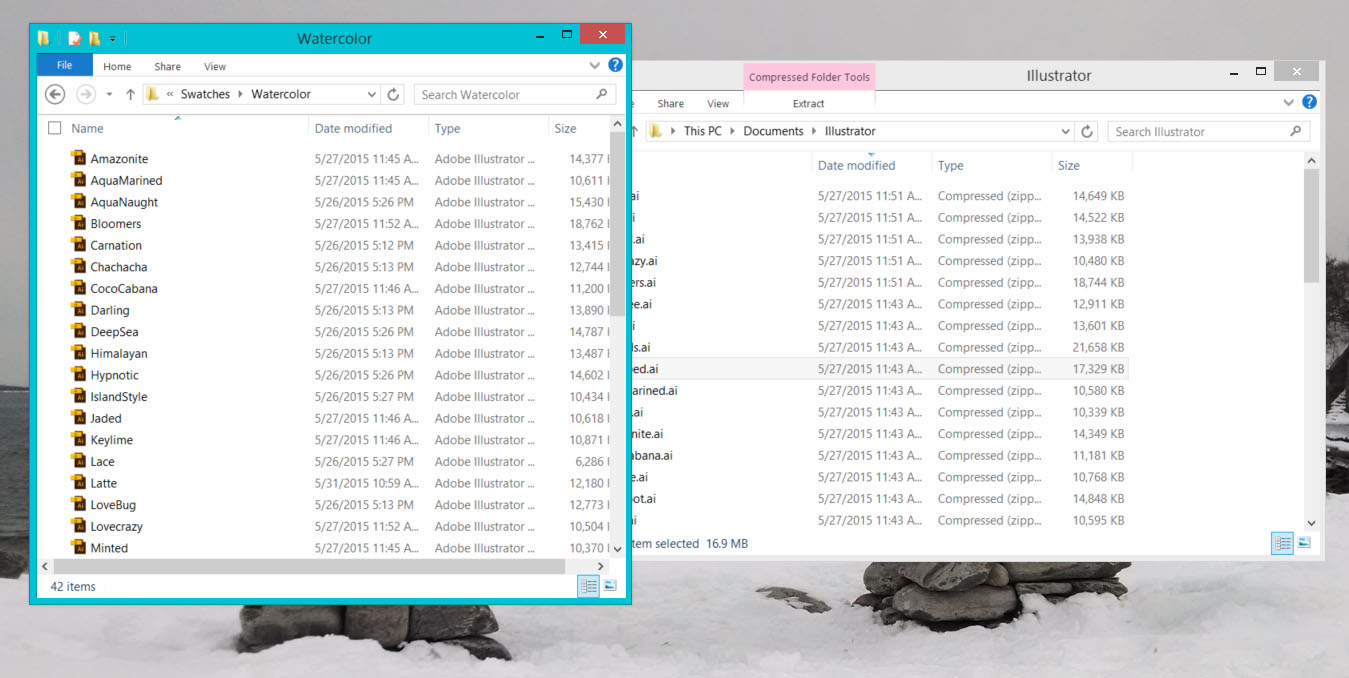Go back in the Watercolor window
Viewport: 1349px width, 678px height.
(56, 94)
